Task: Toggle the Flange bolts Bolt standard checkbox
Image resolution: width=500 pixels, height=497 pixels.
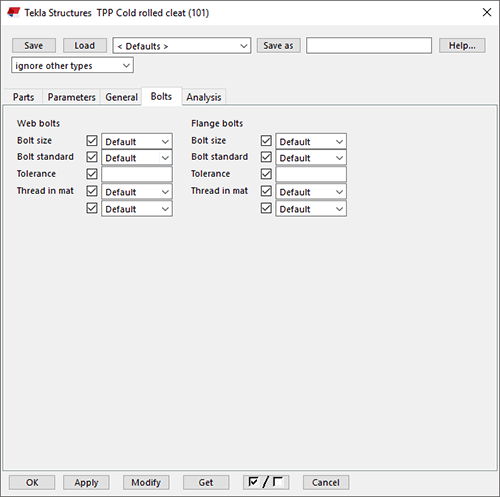Action: [x=266, y=157]
